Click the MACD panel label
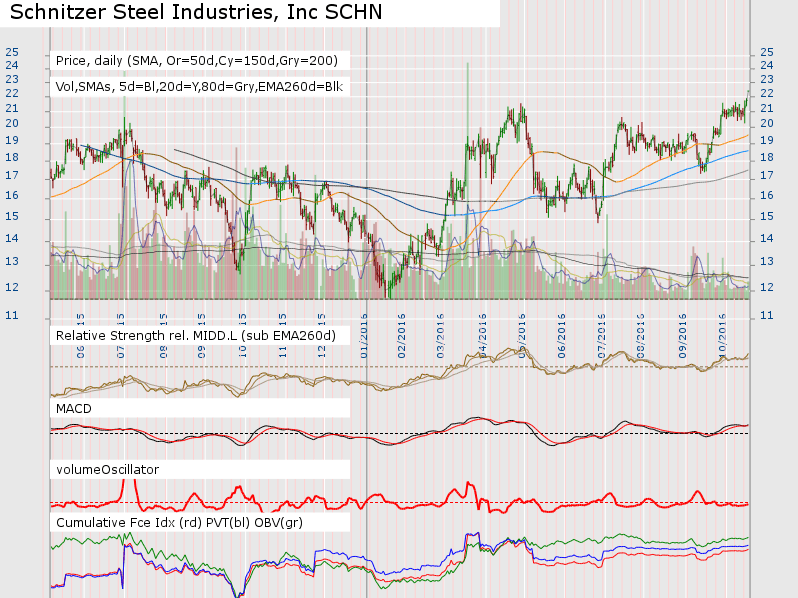The width and height of the screenshot is (798, 598). 74,409
